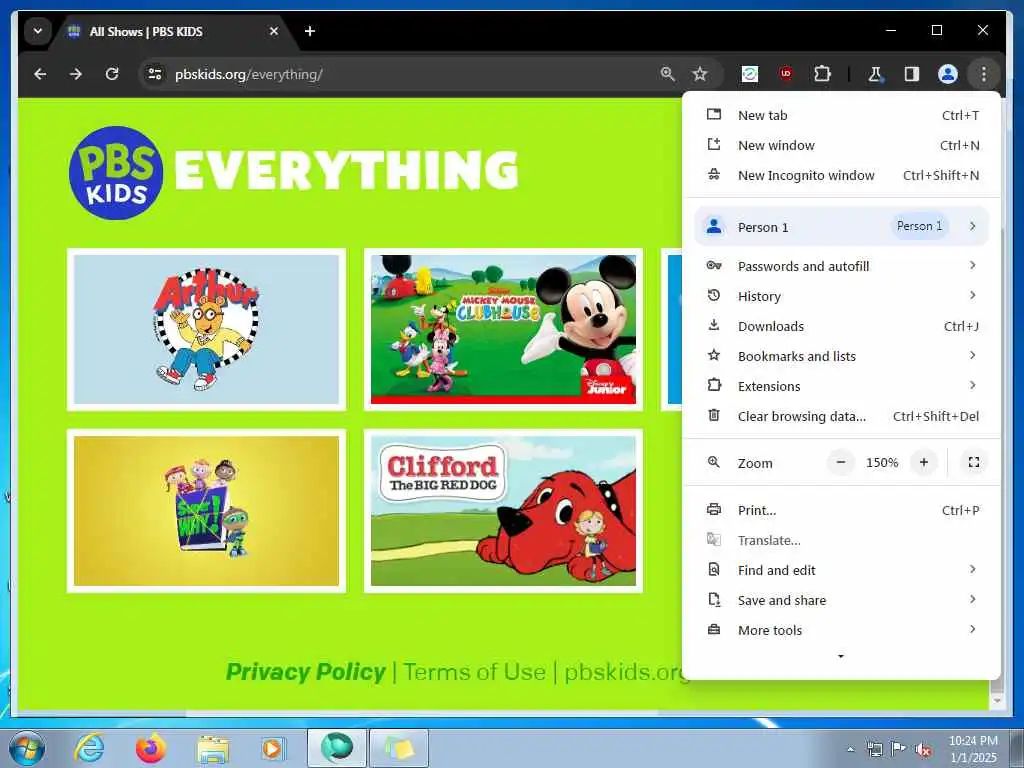The image size is (1024, 768).
Task: Close the Chrome three-dot menu button
Action: point(984,74)
